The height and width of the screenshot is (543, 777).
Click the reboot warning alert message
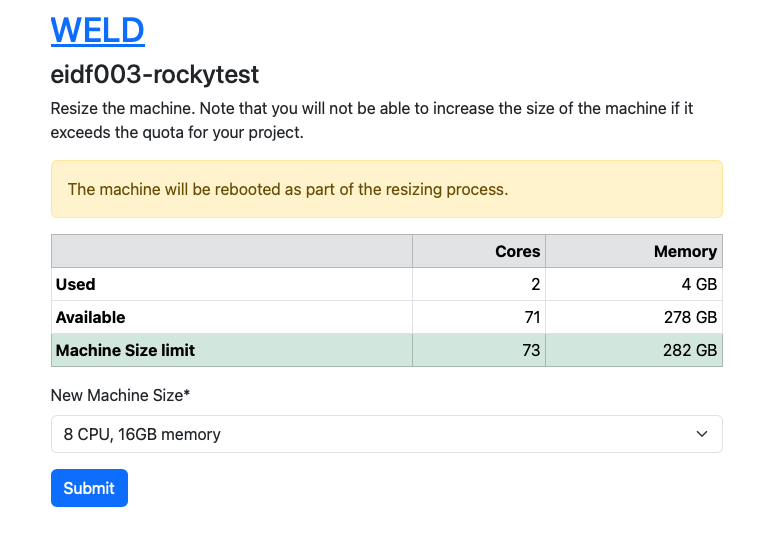[x=387, y=189]
